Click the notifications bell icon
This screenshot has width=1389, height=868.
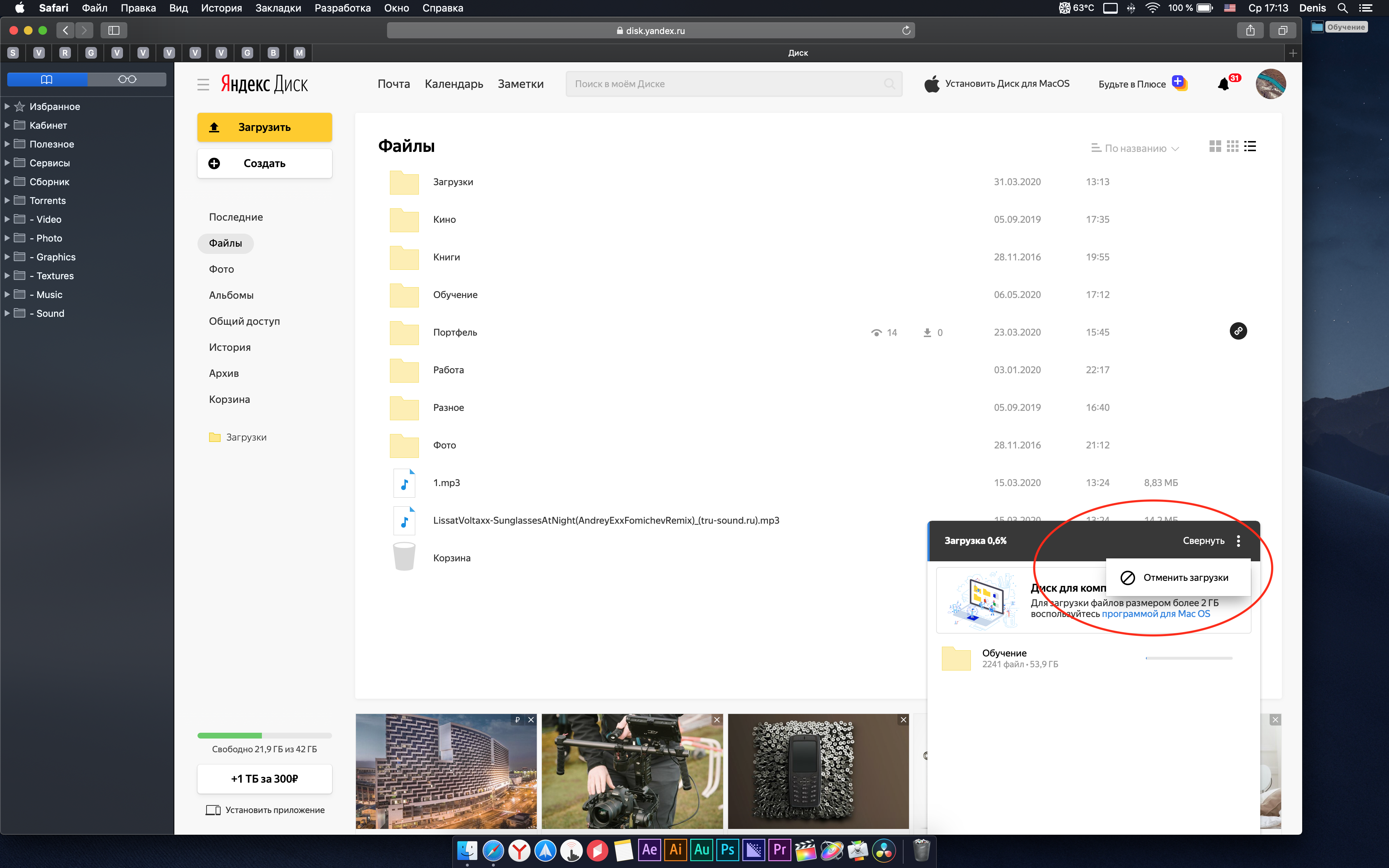(x=1223, y=84)
